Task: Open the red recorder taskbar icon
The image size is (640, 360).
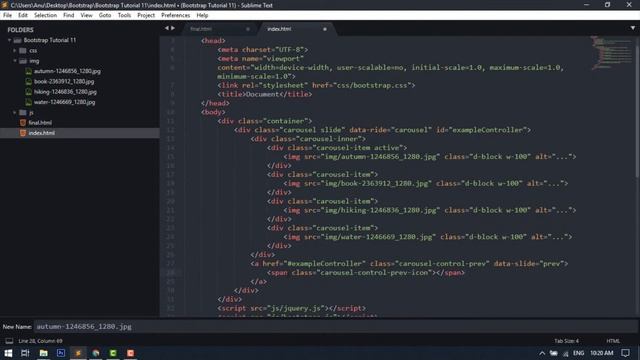Action: 131,353
